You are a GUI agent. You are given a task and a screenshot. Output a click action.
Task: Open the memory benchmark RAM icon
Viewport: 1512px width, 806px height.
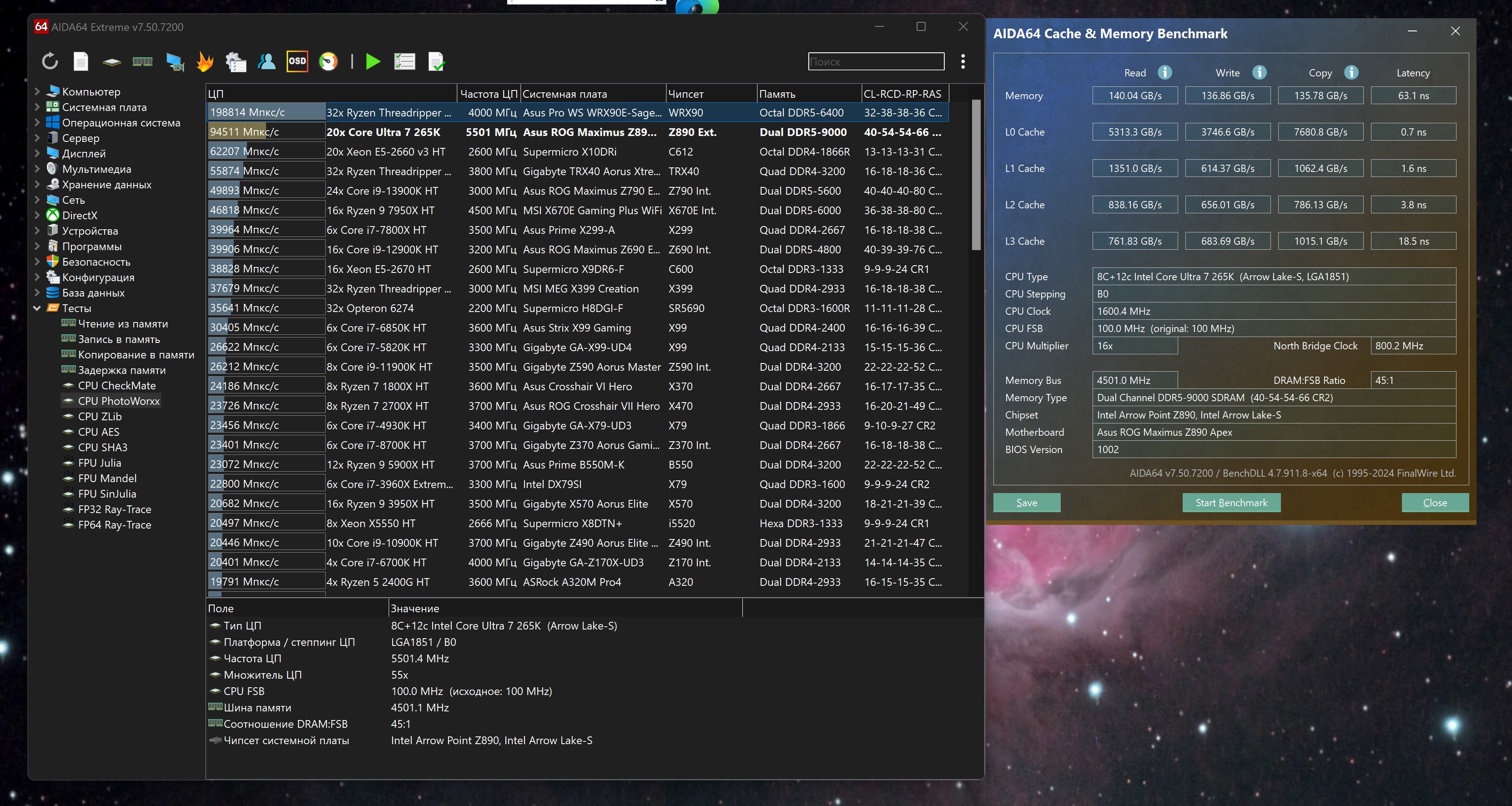coord(143,61)
